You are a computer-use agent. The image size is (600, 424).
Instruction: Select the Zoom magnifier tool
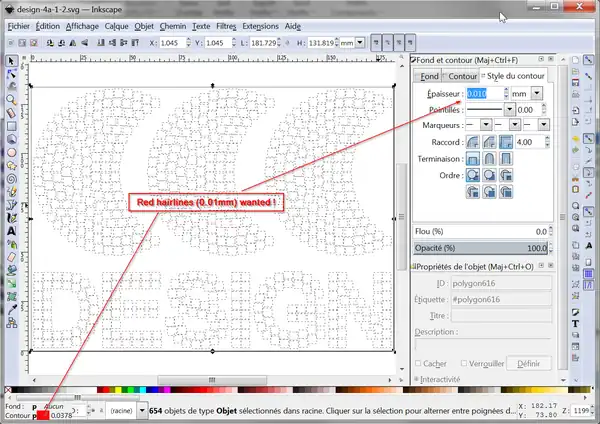coord(11,100)
